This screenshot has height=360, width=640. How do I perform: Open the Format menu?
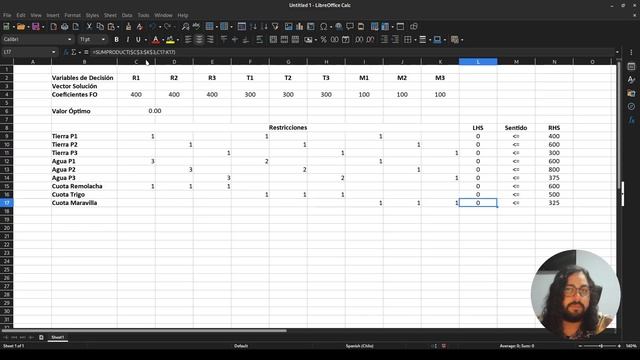(72, 15)
